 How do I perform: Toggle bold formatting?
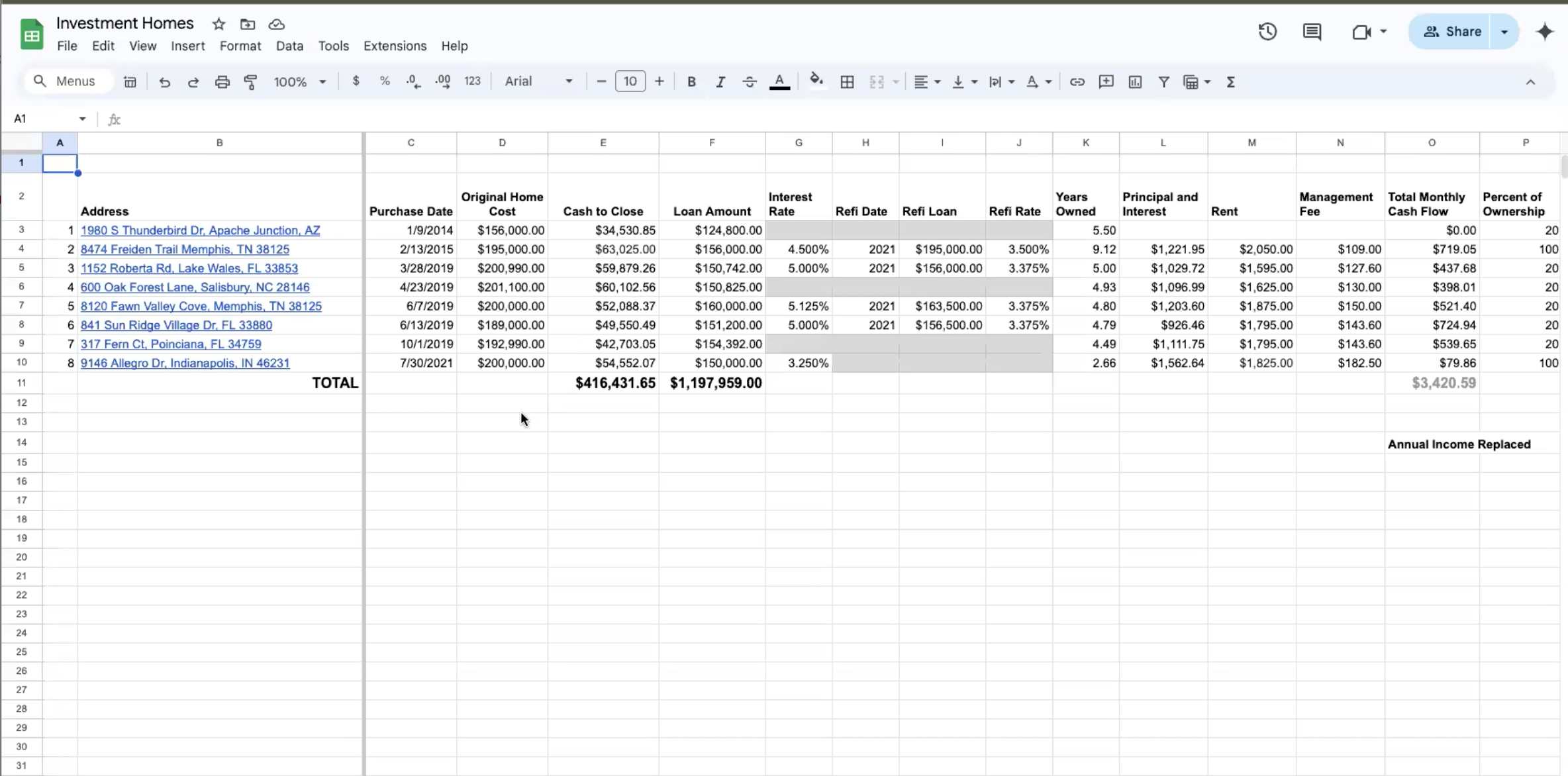691,82
